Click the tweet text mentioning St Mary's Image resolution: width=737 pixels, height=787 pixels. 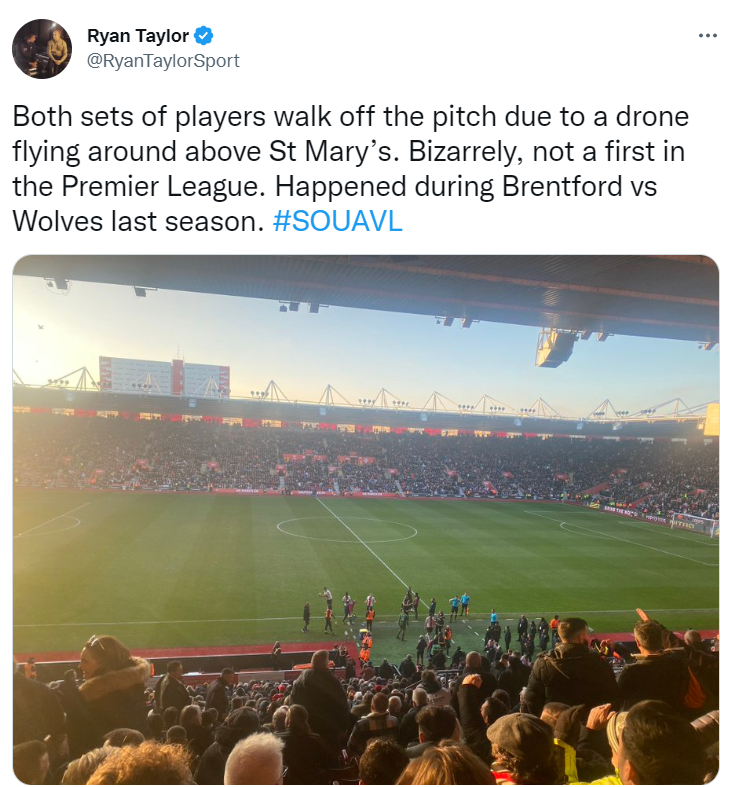(350, 169)
